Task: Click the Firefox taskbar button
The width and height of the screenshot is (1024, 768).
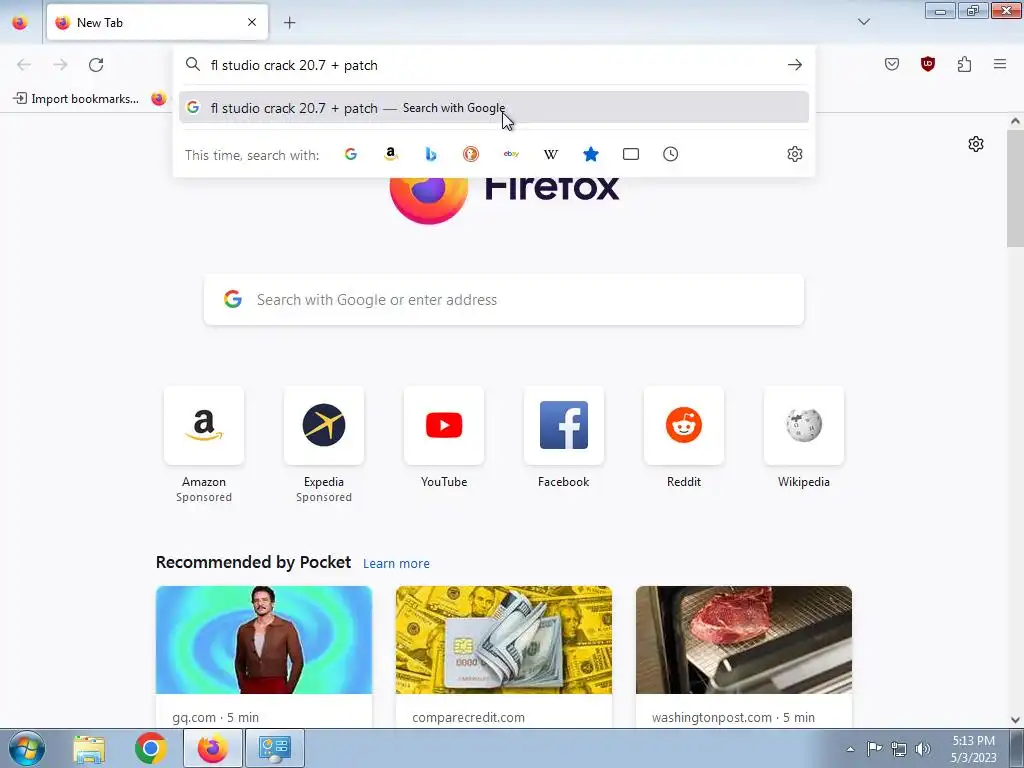Action: point(212,748)
